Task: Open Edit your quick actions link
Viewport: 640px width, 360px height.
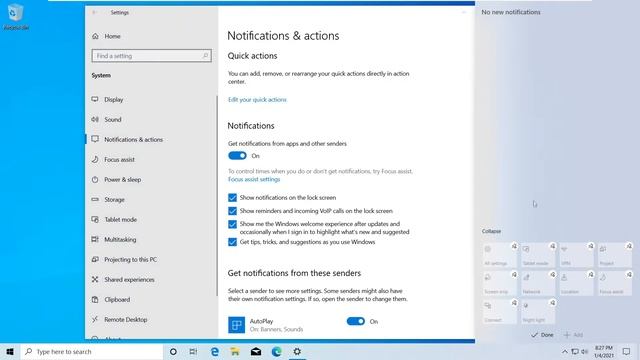Action: 257,100
